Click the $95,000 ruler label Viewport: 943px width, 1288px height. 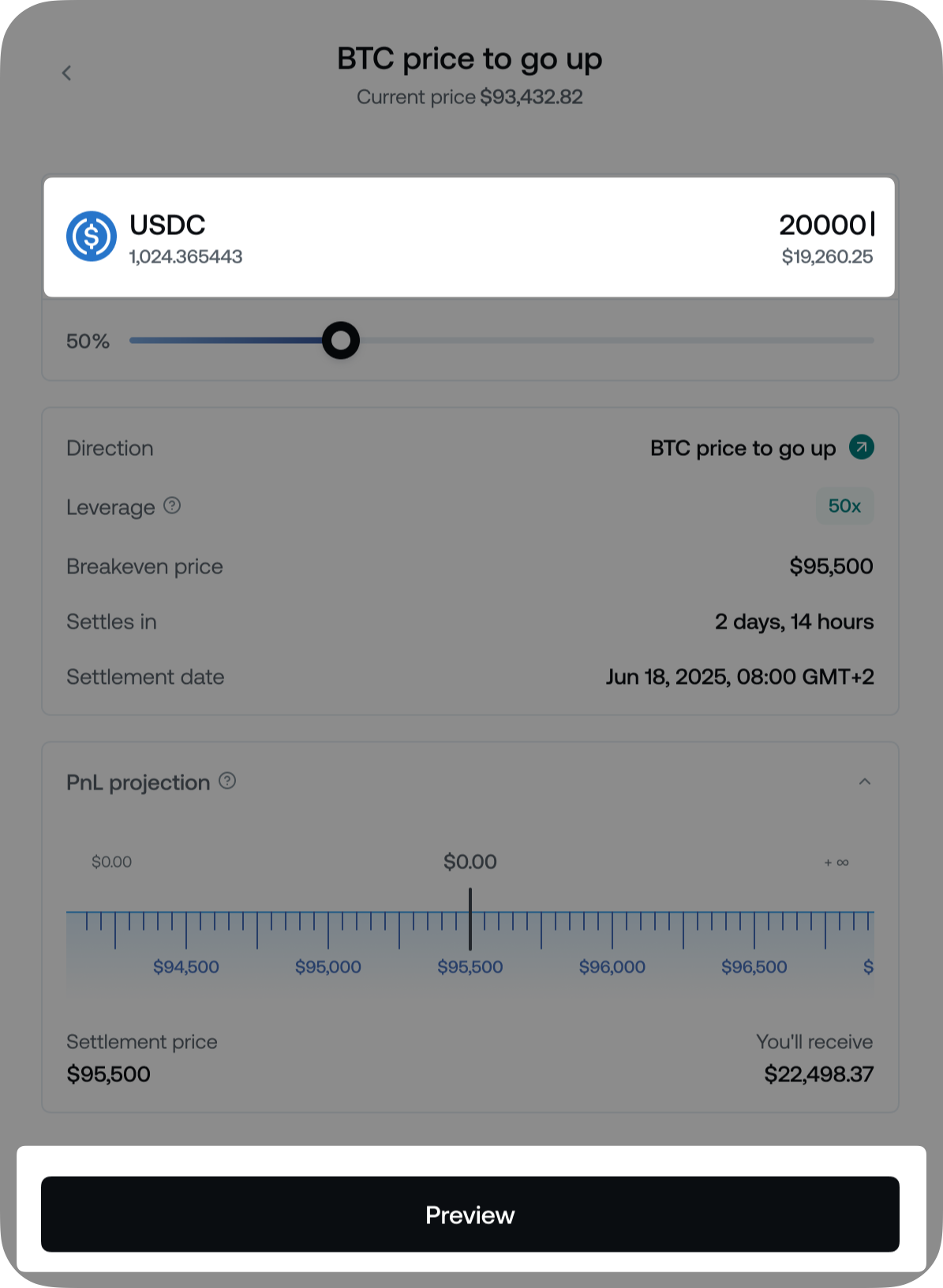pyautogui.click(x=328, y=967)
